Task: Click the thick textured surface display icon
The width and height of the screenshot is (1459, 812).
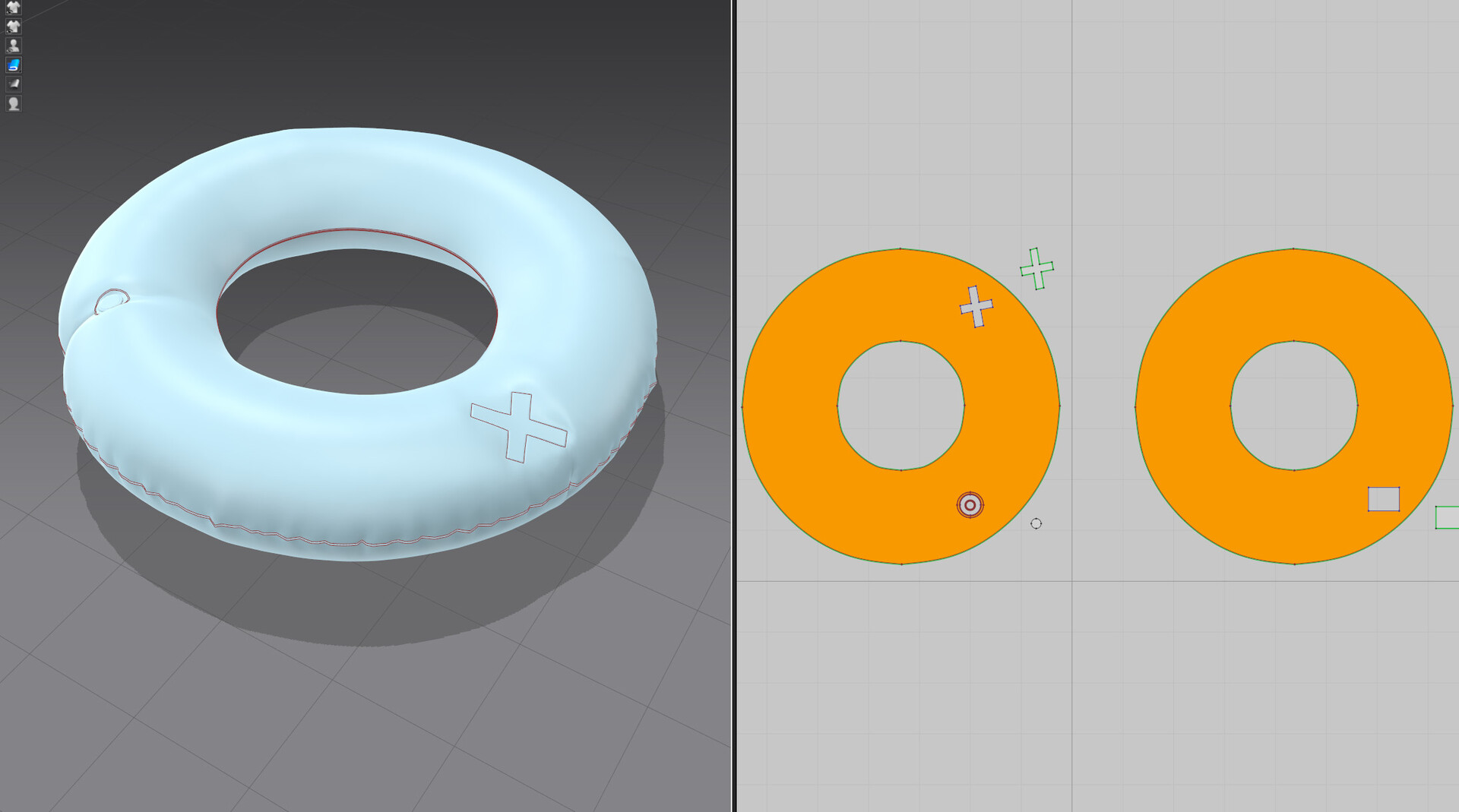Action: 14,83
